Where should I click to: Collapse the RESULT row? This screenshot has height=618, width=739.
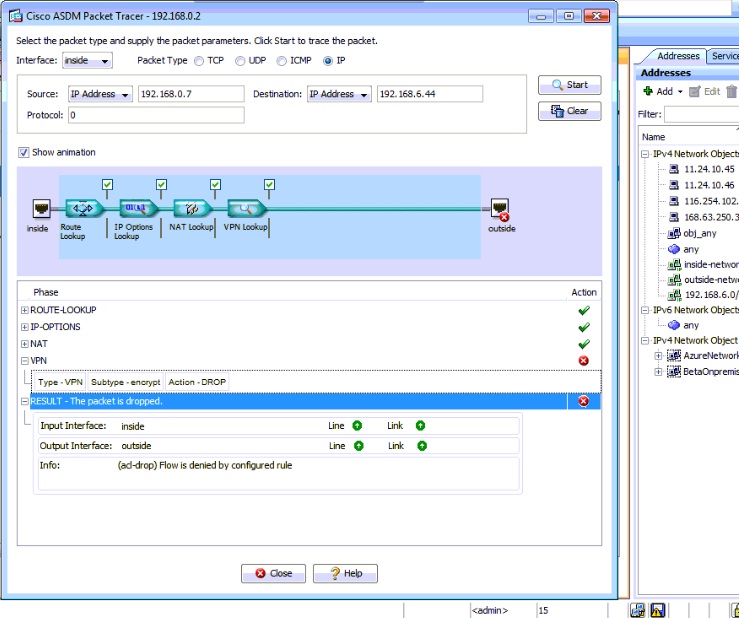[x=25, y=402]
